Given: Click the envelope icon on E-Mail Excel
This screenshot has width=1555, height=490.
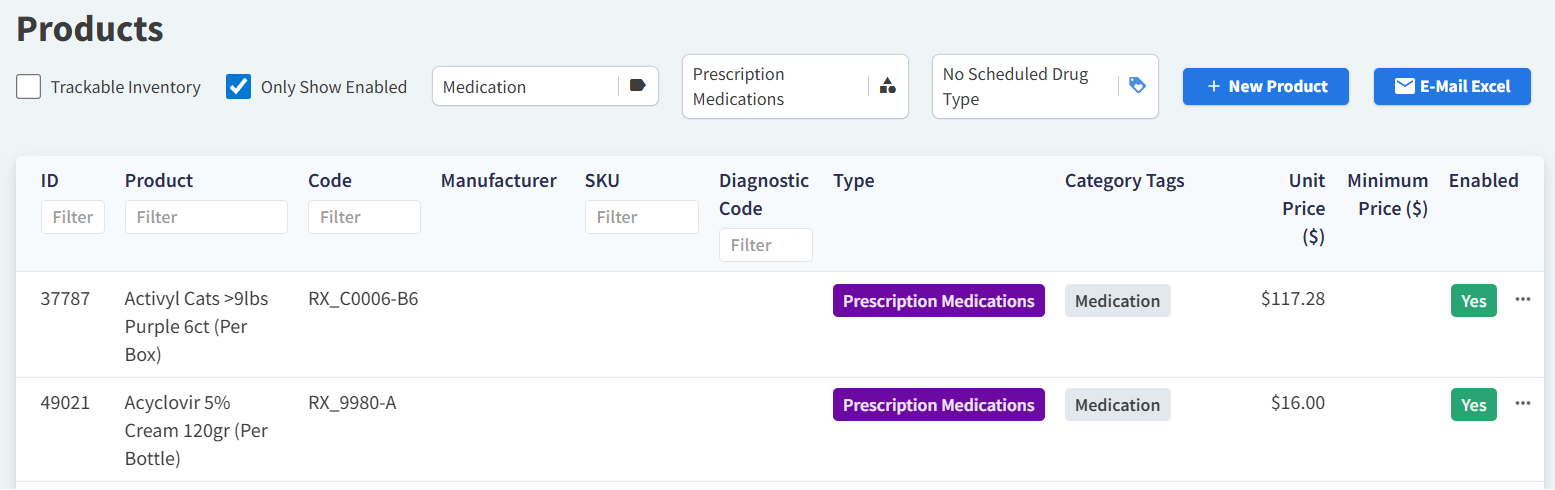Looking at the screenshot, I should (1404, 86).
